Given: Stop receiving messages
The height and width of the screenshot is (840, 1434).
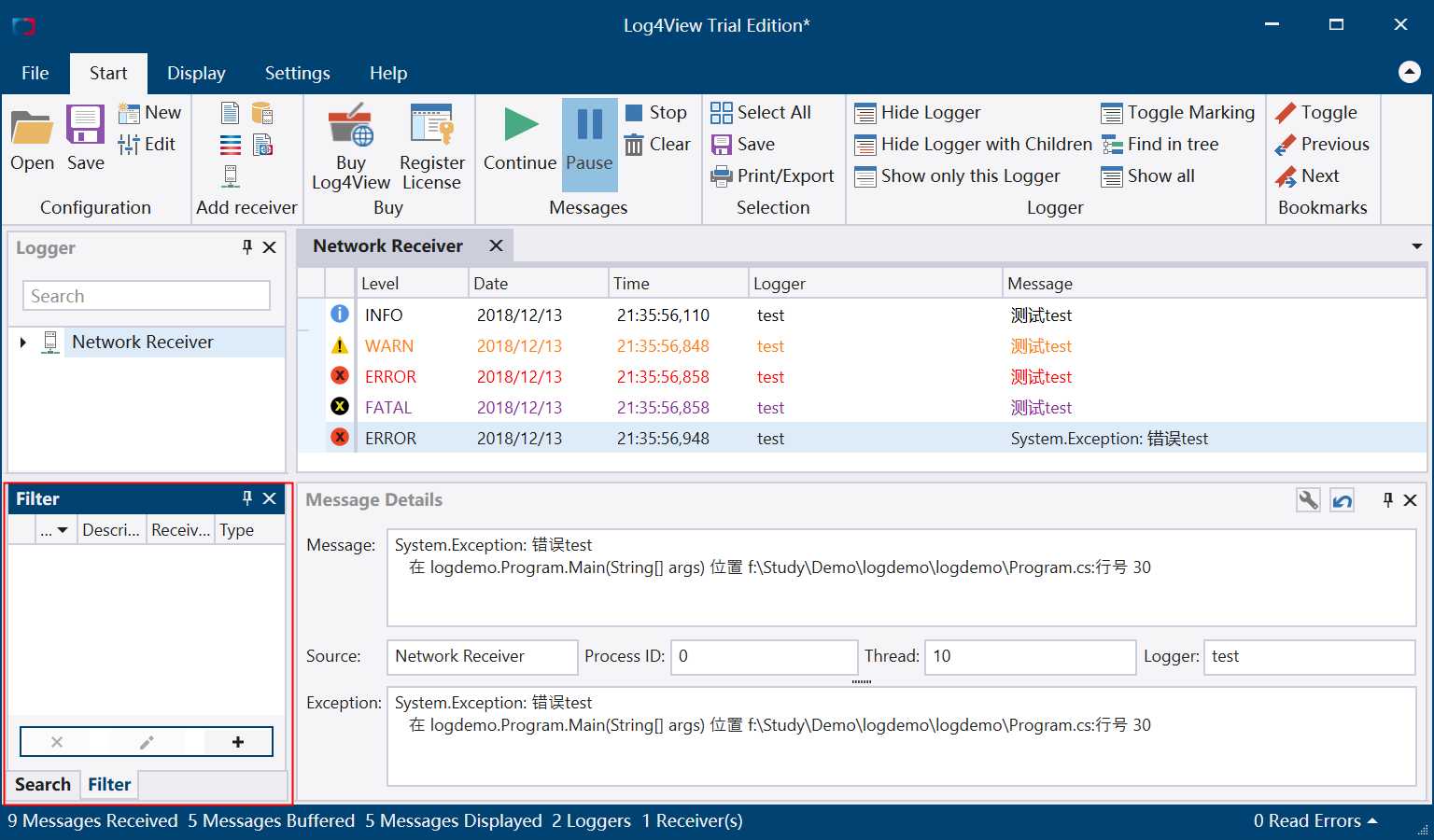Looking at the screenshot, I should pos(655,113).
